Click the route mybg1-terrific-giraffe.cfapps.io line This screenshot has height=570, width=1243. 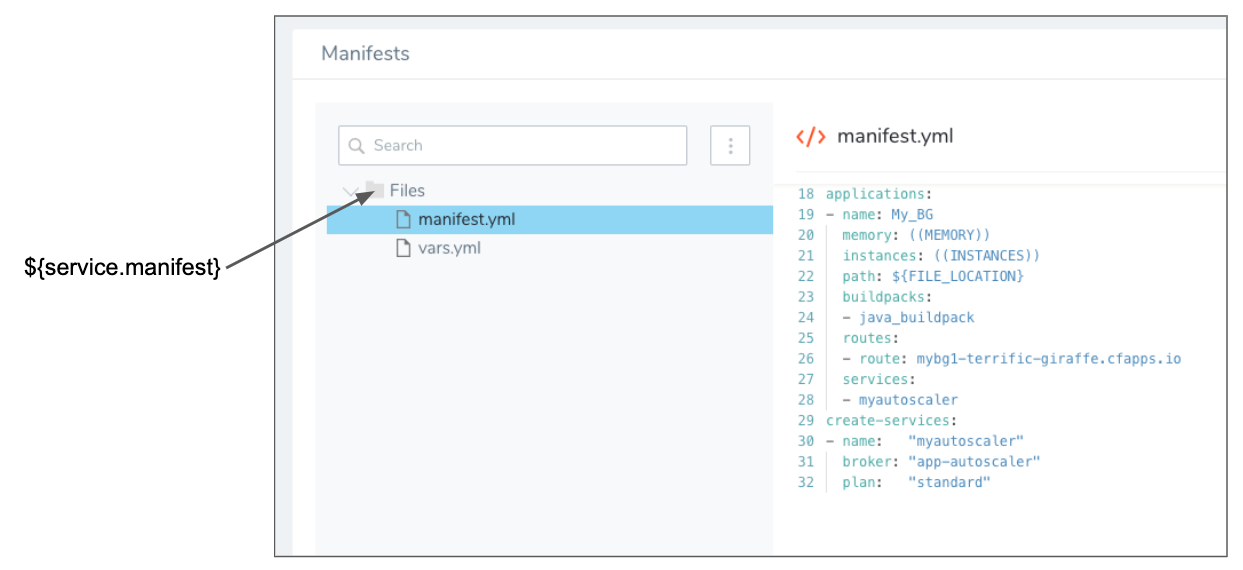[1011, 358]
